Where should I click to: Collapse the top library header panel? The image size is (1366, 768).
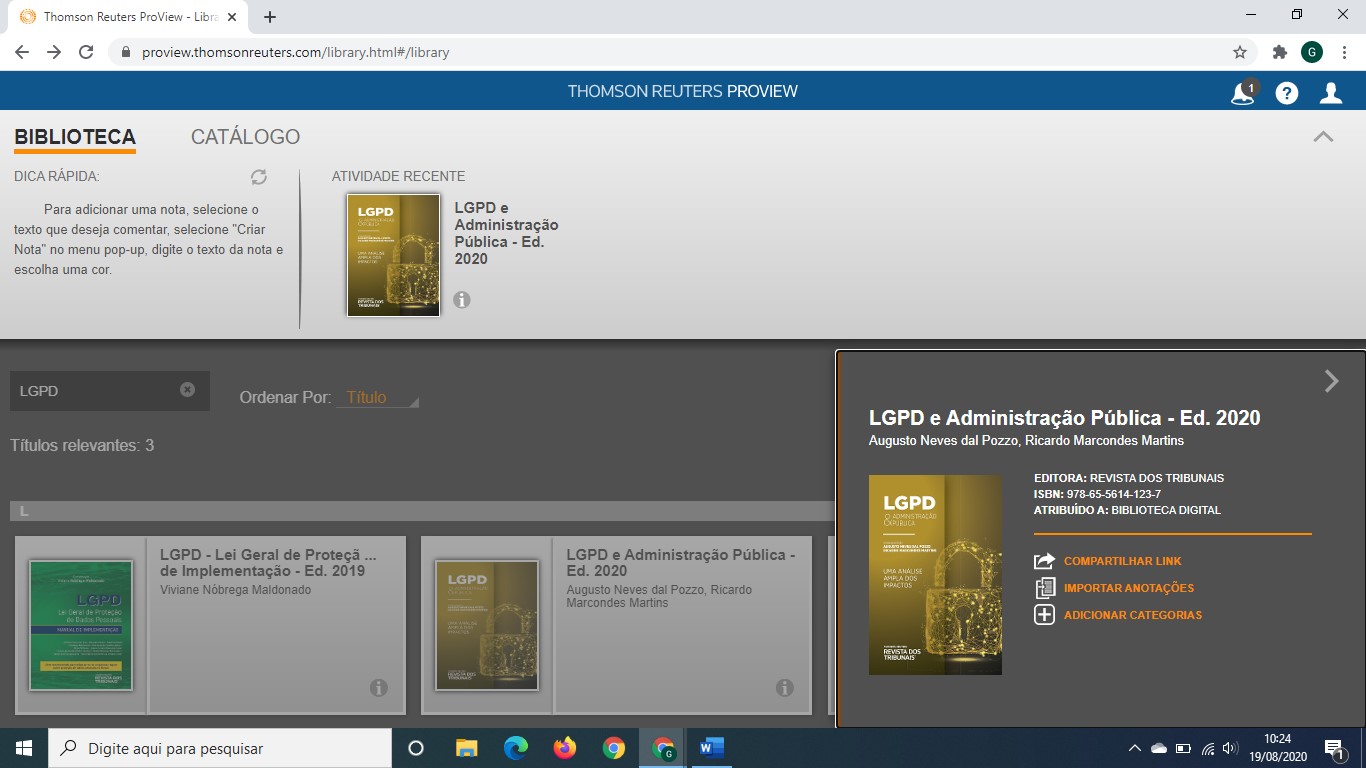pos(1323,137)
